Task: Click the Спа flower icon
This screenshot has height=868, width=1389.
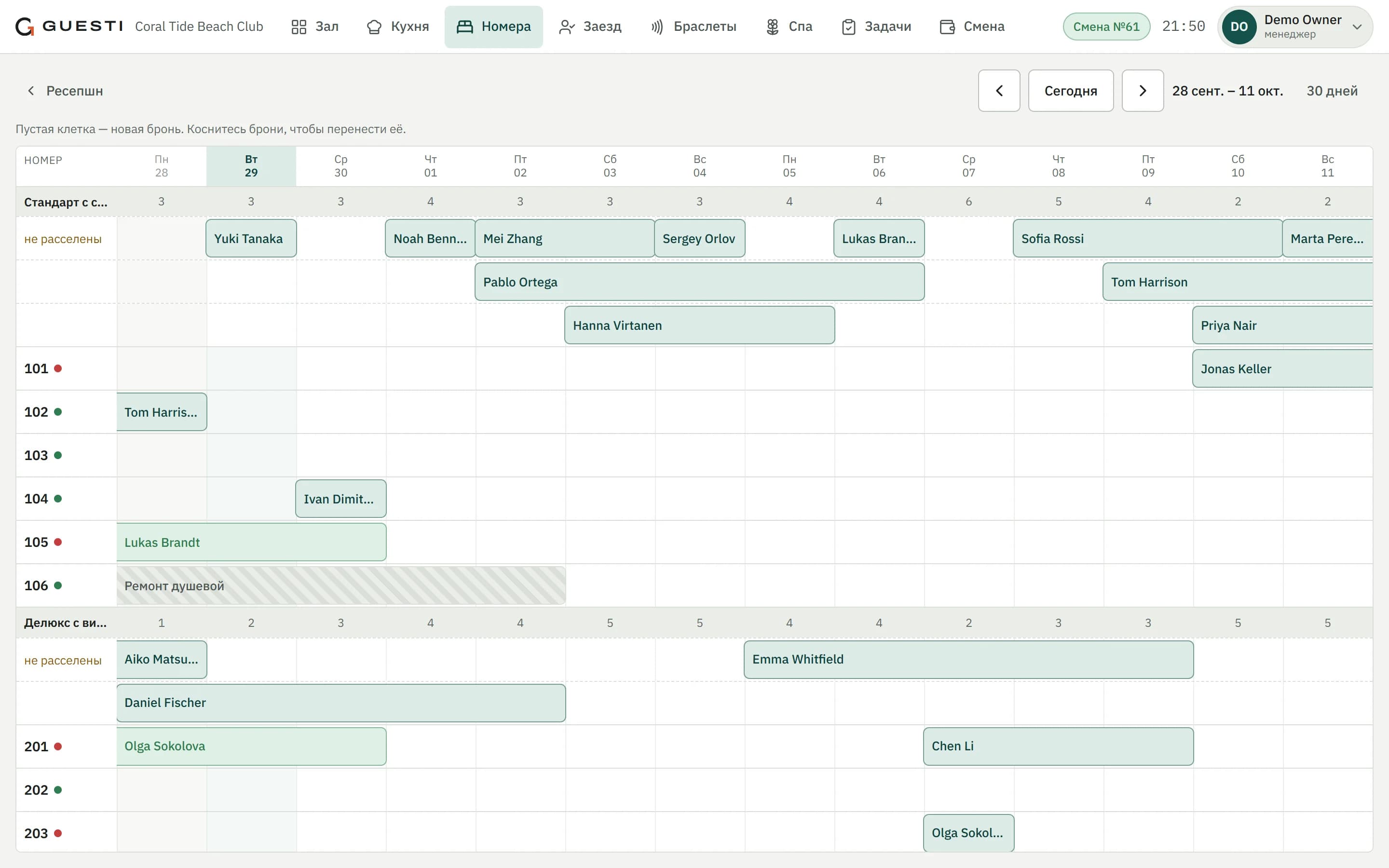Action: (773, 27)
